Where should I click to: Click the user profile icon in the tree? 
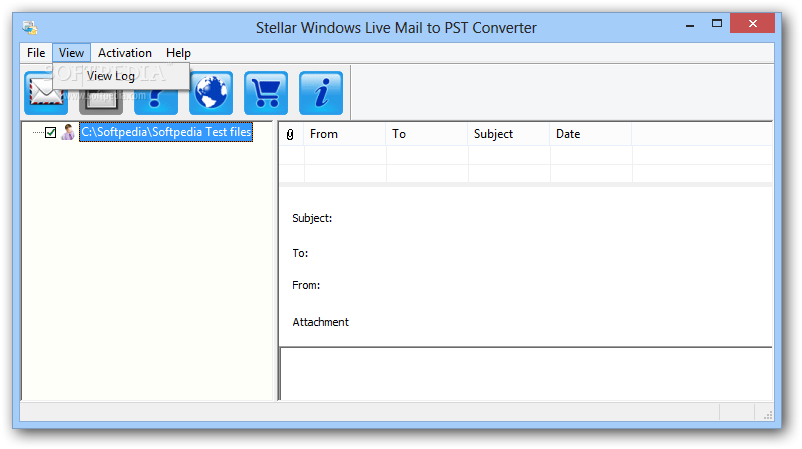[x=68, y=132]
